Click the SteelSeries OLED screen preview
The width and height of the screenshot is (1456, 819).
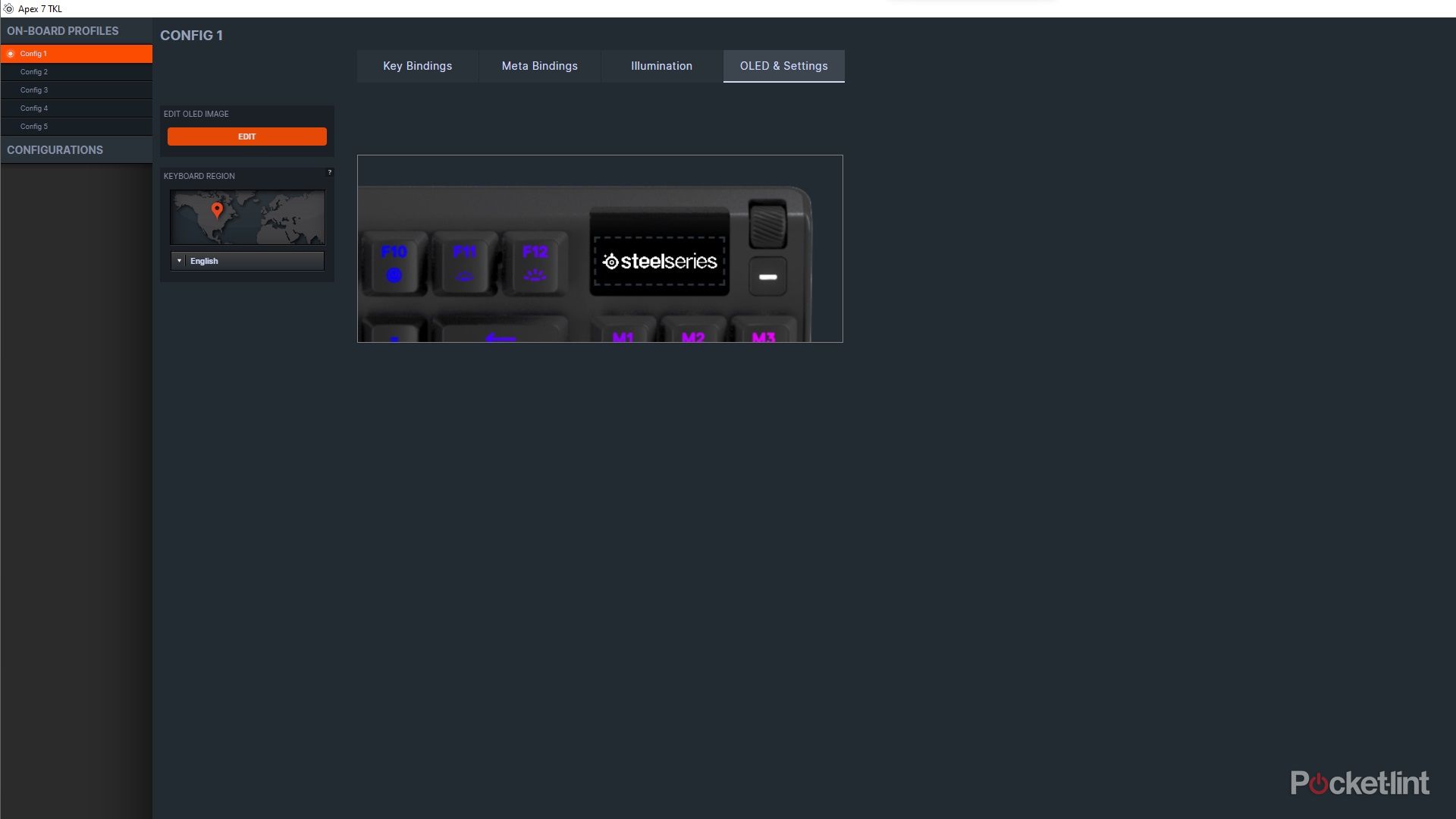(659, 262)
